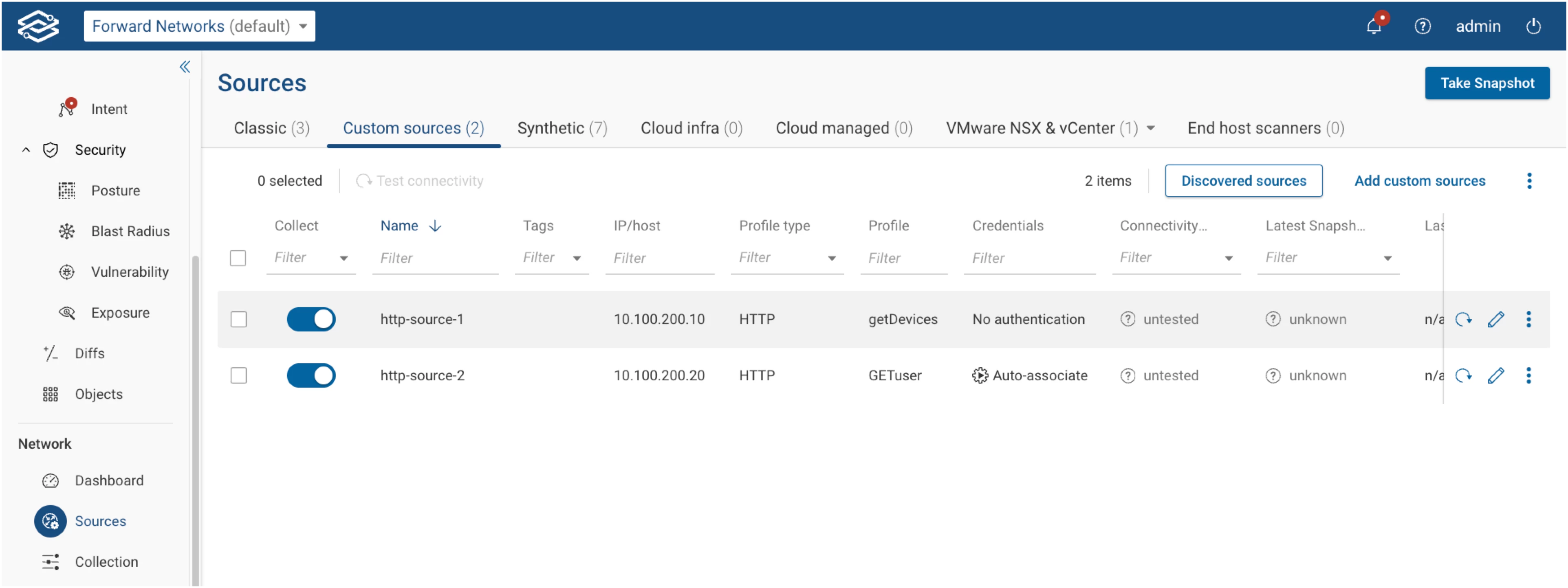Open the notifications bell icon
Image resolution: width=1568 pixels, height=588 pixels.
(x=1374, y=26)
